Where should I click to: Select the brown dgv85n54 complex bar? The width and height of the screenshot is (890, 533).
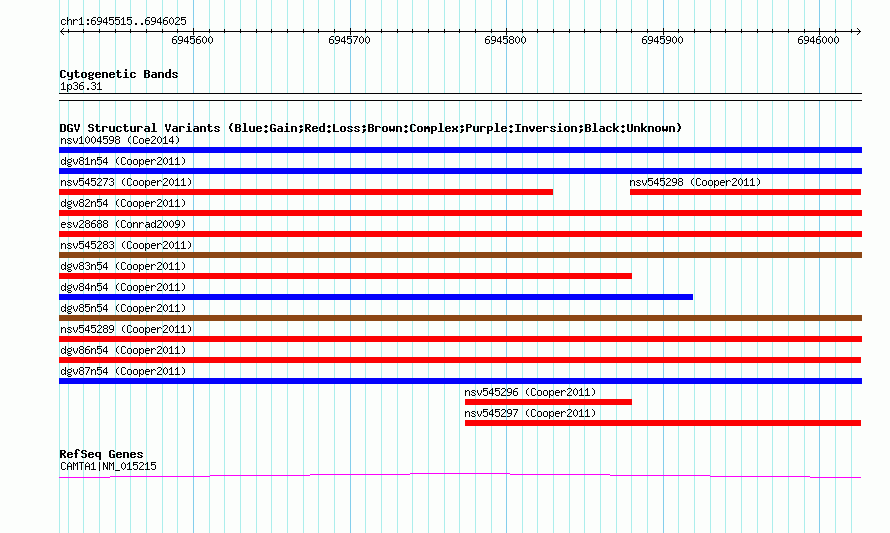coord(460,318)
